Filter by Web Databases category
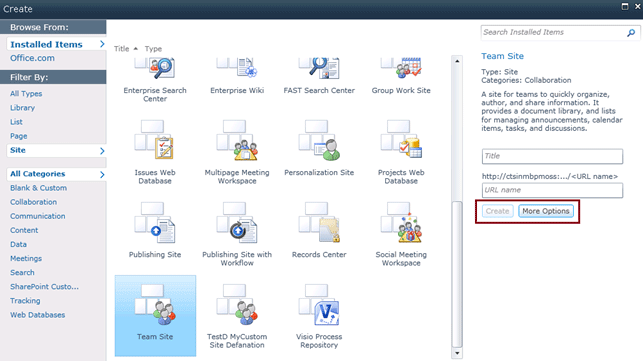 coord(38,315)
